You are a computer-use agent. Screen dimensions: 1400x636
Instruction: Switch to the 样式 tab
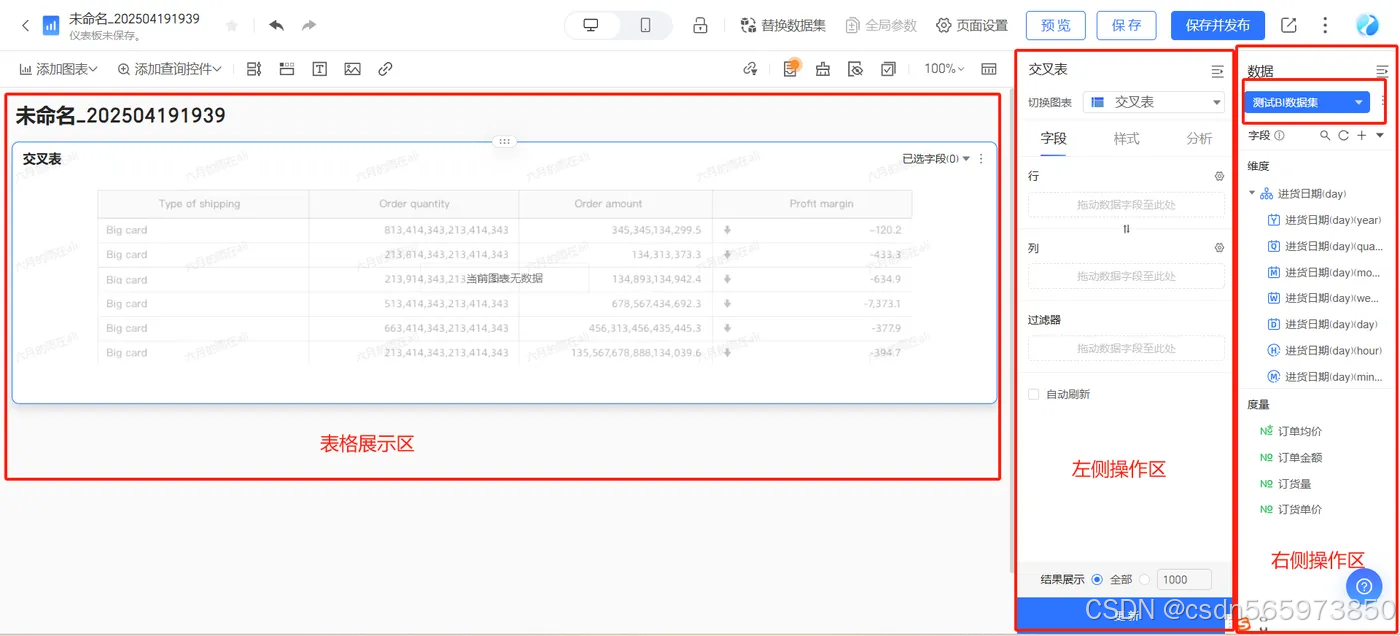click(x=1126, y=138)
